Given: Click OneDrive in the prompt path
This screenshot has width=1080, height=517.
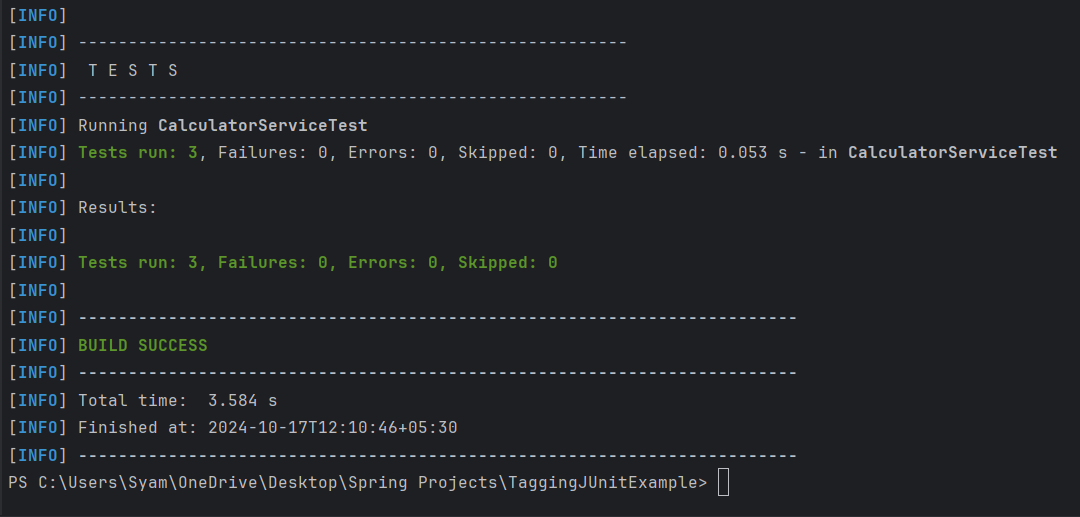Looking at the screenshot, I should [217, 483].
